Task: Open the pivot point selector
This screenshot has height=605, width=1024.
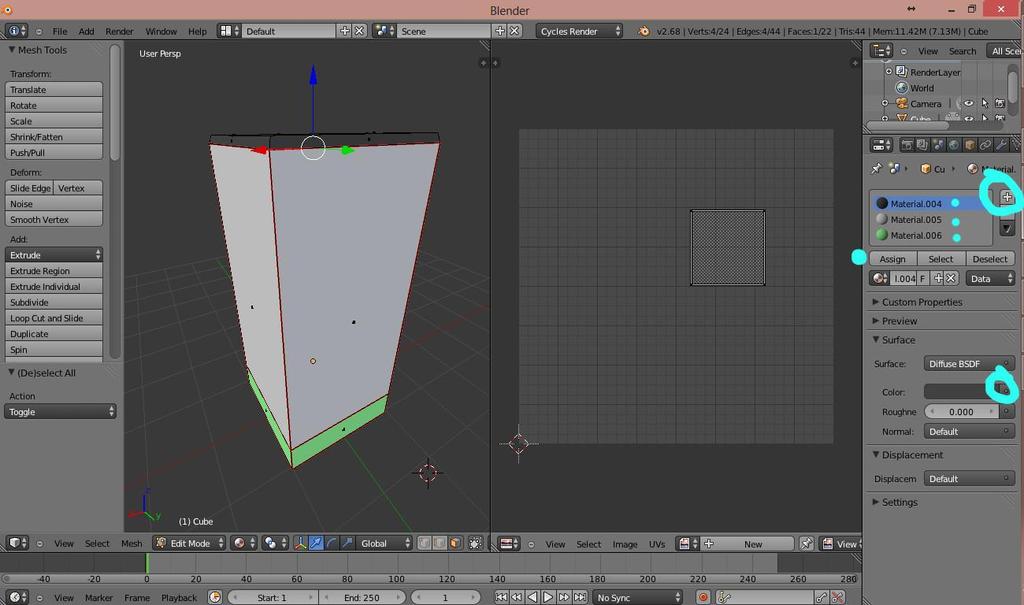Action: (274, 543)
